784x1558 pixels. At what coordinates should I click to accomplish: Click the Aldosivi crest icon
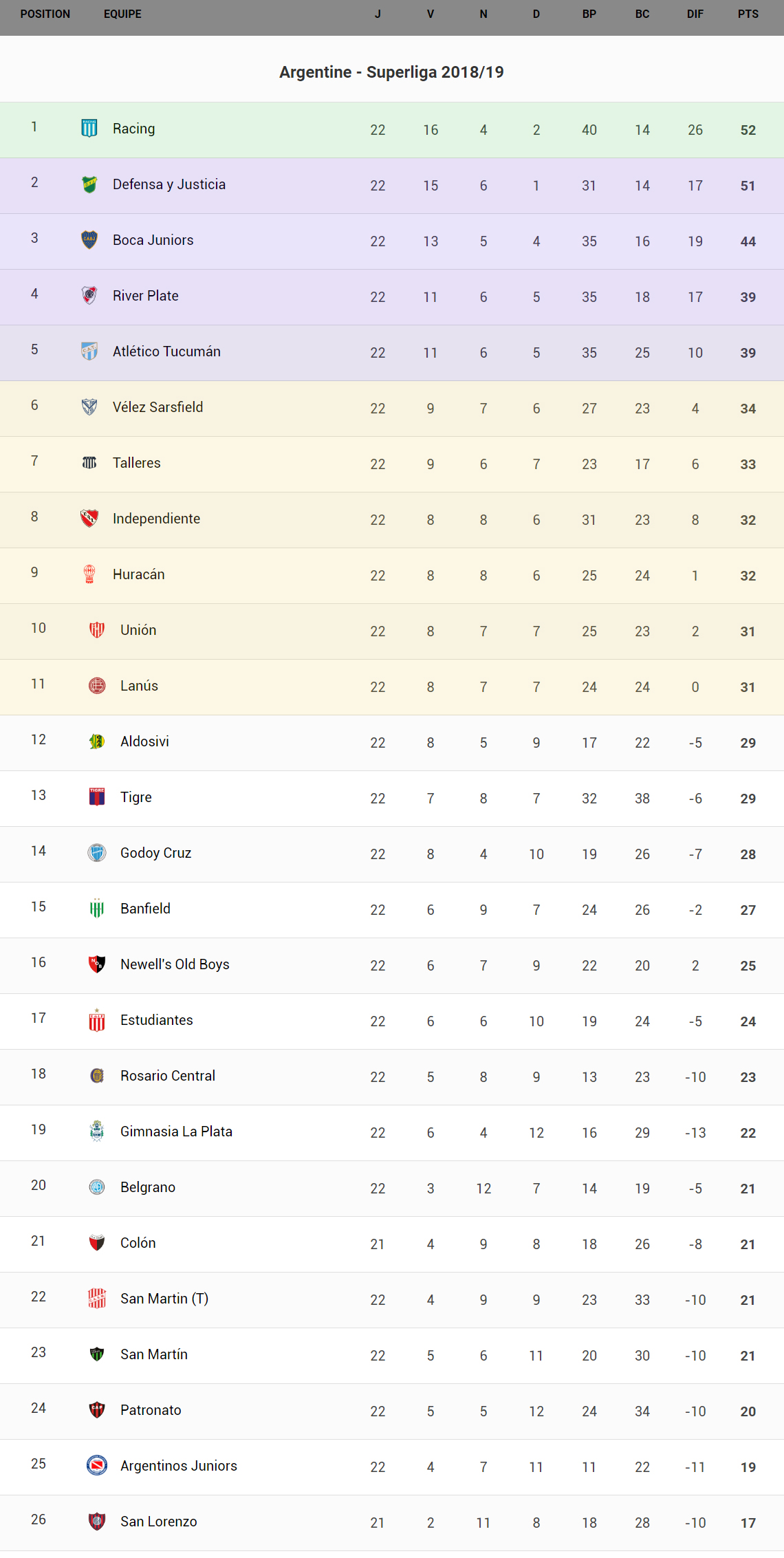(97, 741)
